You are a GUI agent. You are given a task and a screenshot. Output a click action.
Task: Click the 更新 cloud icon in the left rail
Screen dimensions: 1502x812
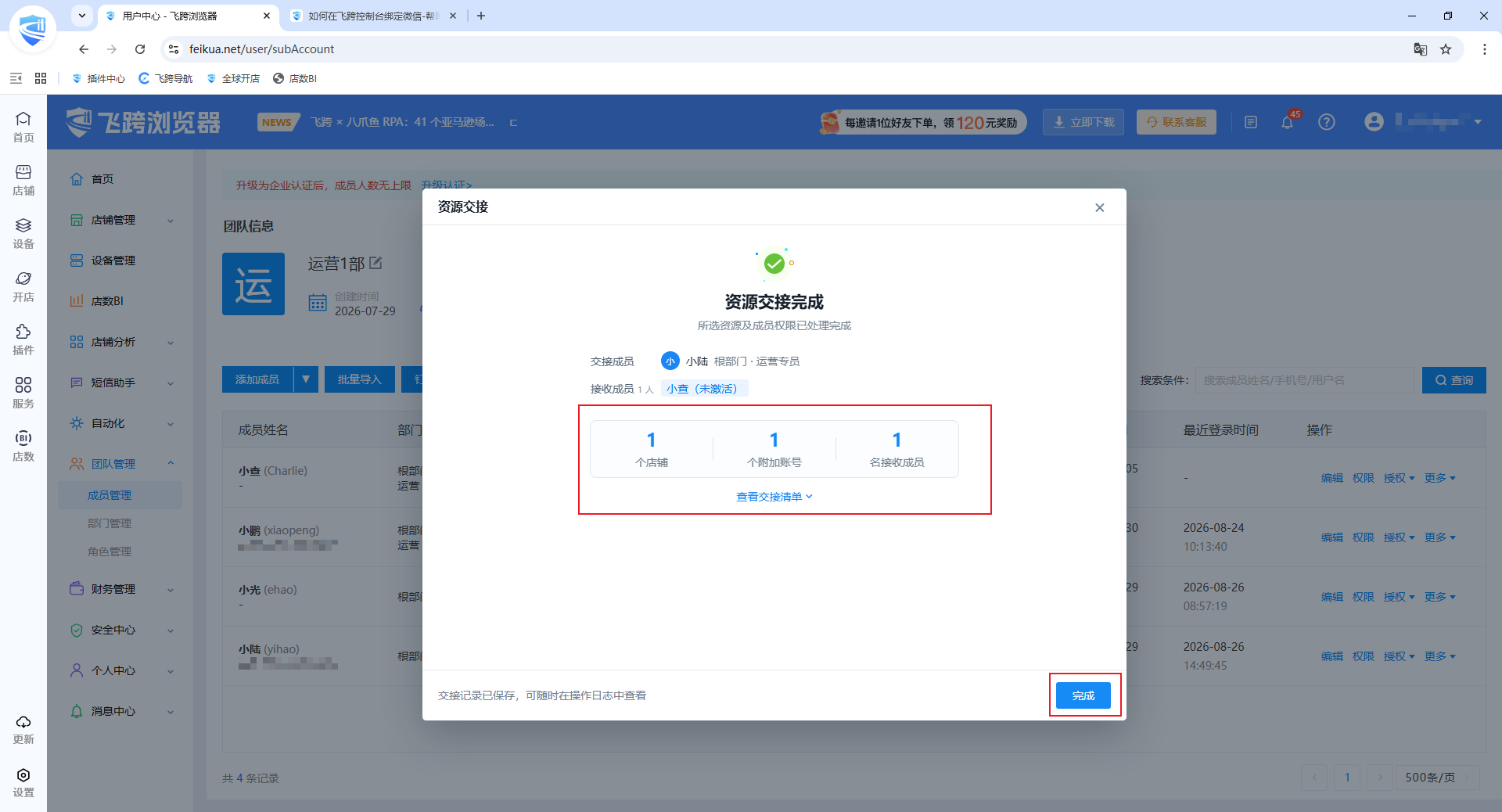point(23,729)
